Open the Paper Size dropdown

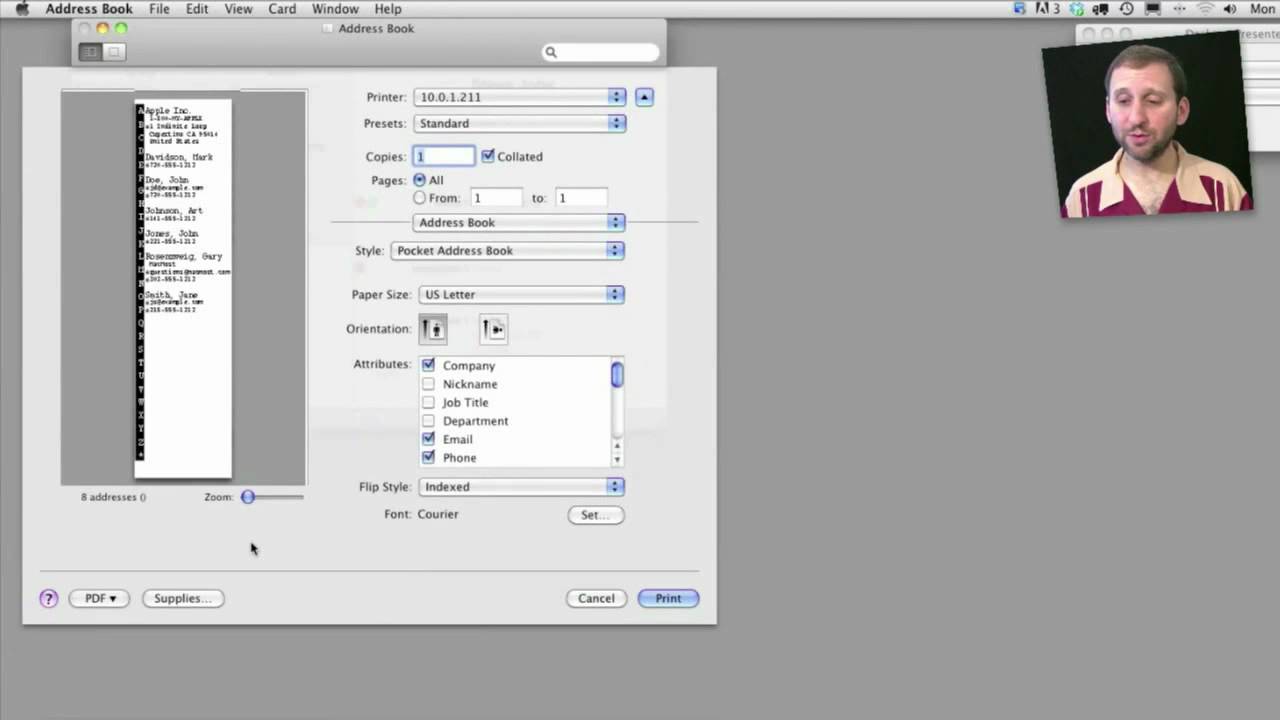pyautogui.click(x=521, y=294)
